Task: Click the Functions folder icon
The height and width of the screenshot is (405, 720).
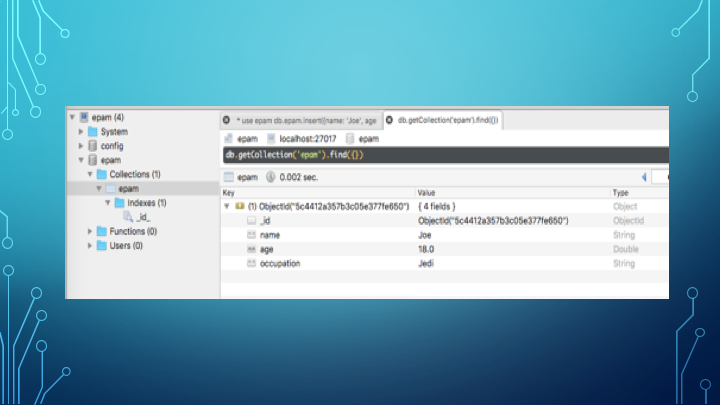Action: click(102, 231)
